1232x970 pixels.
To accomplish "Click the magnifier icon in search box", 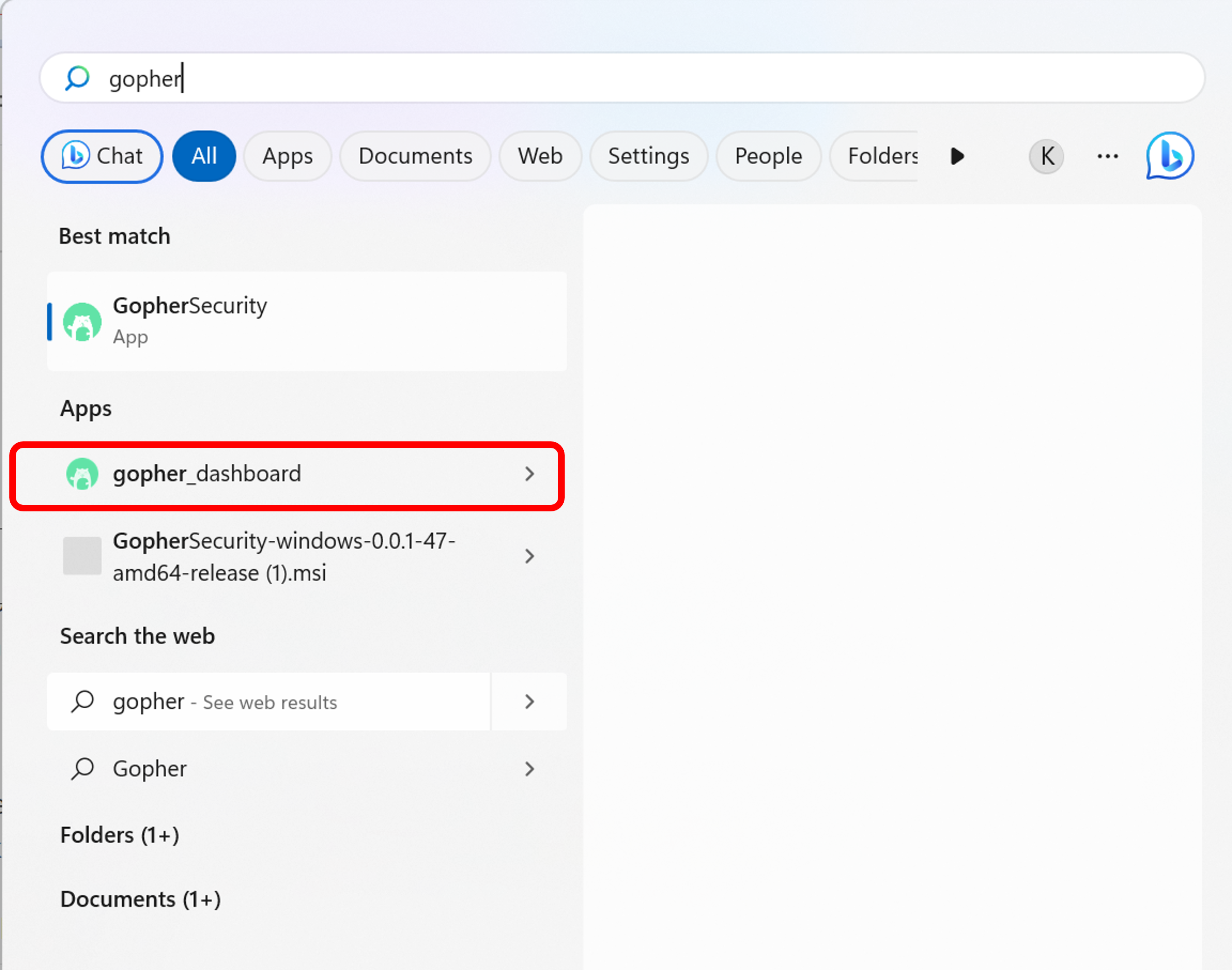I will coord(77,78).
